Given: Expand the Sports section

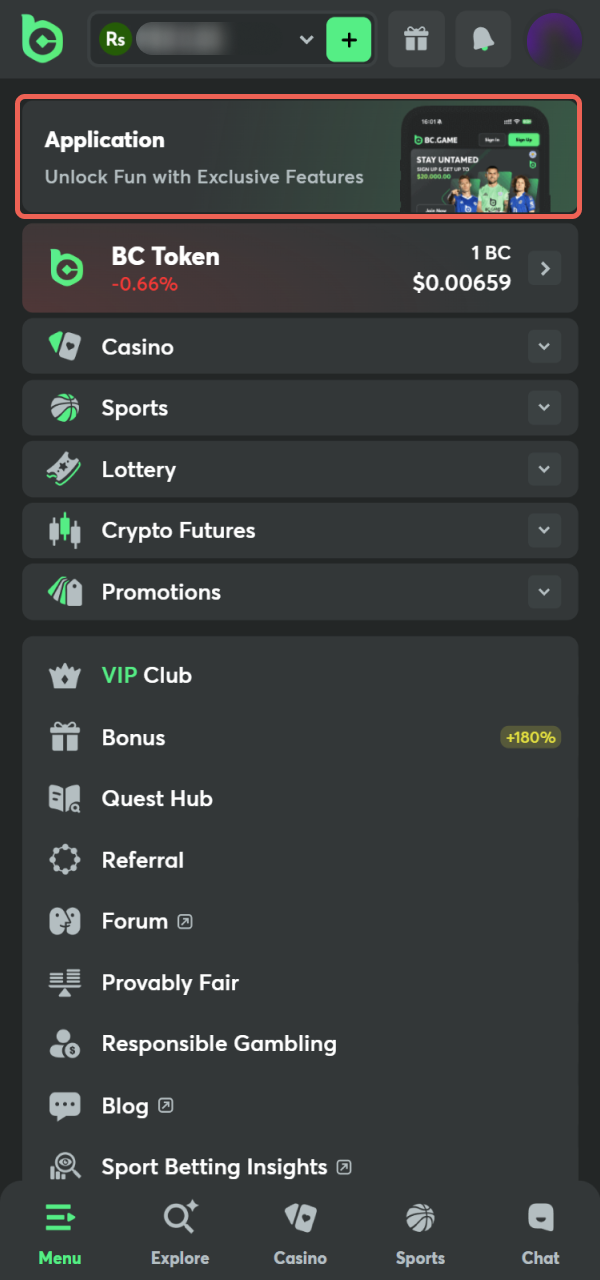Looking at the screenshot, I should click(x=544, y=407).
